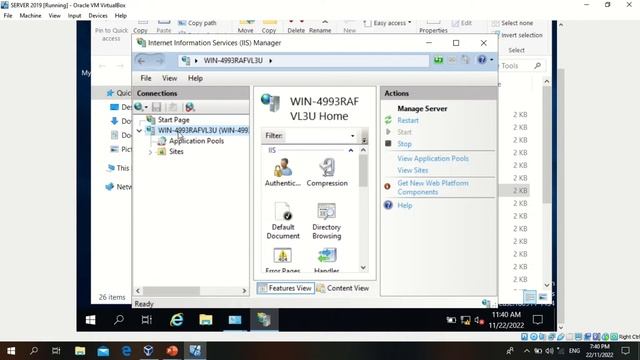Screen dimensions: 640x360
Task: Select Application Pools in the tree
Action: (196, 141)
